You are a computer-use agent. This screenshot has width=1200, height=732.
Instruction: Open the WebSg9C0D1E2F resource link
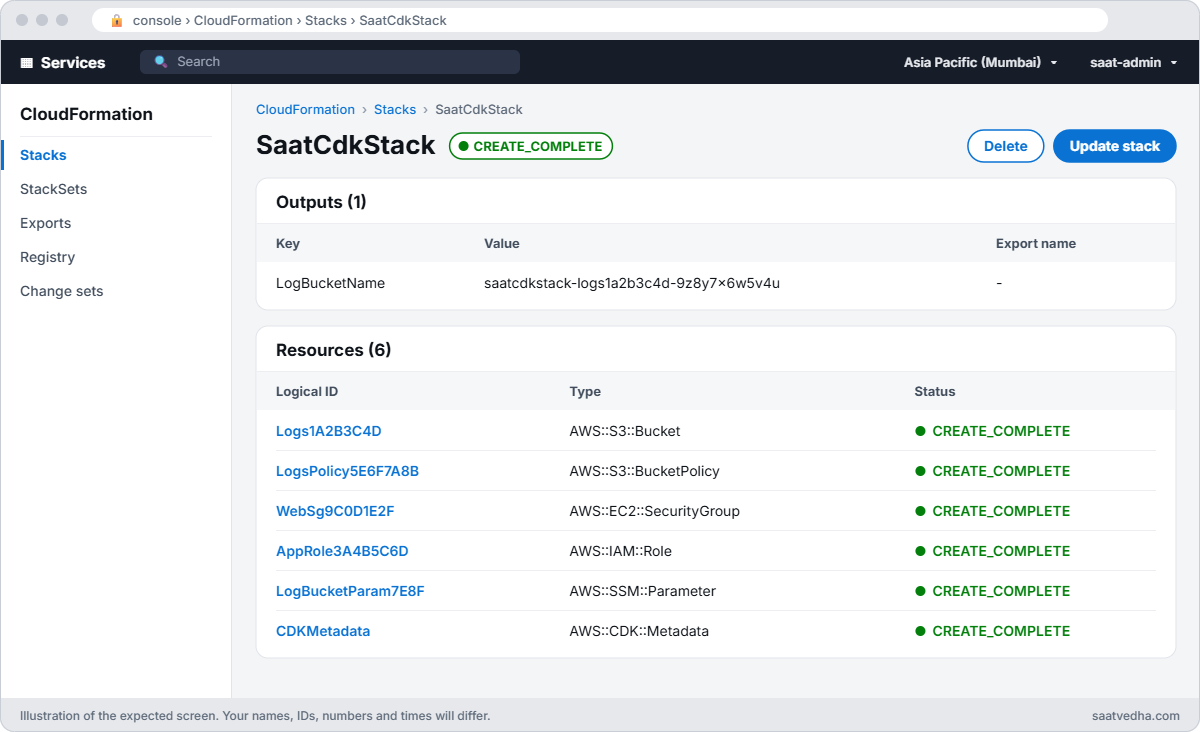pos(335,511)
